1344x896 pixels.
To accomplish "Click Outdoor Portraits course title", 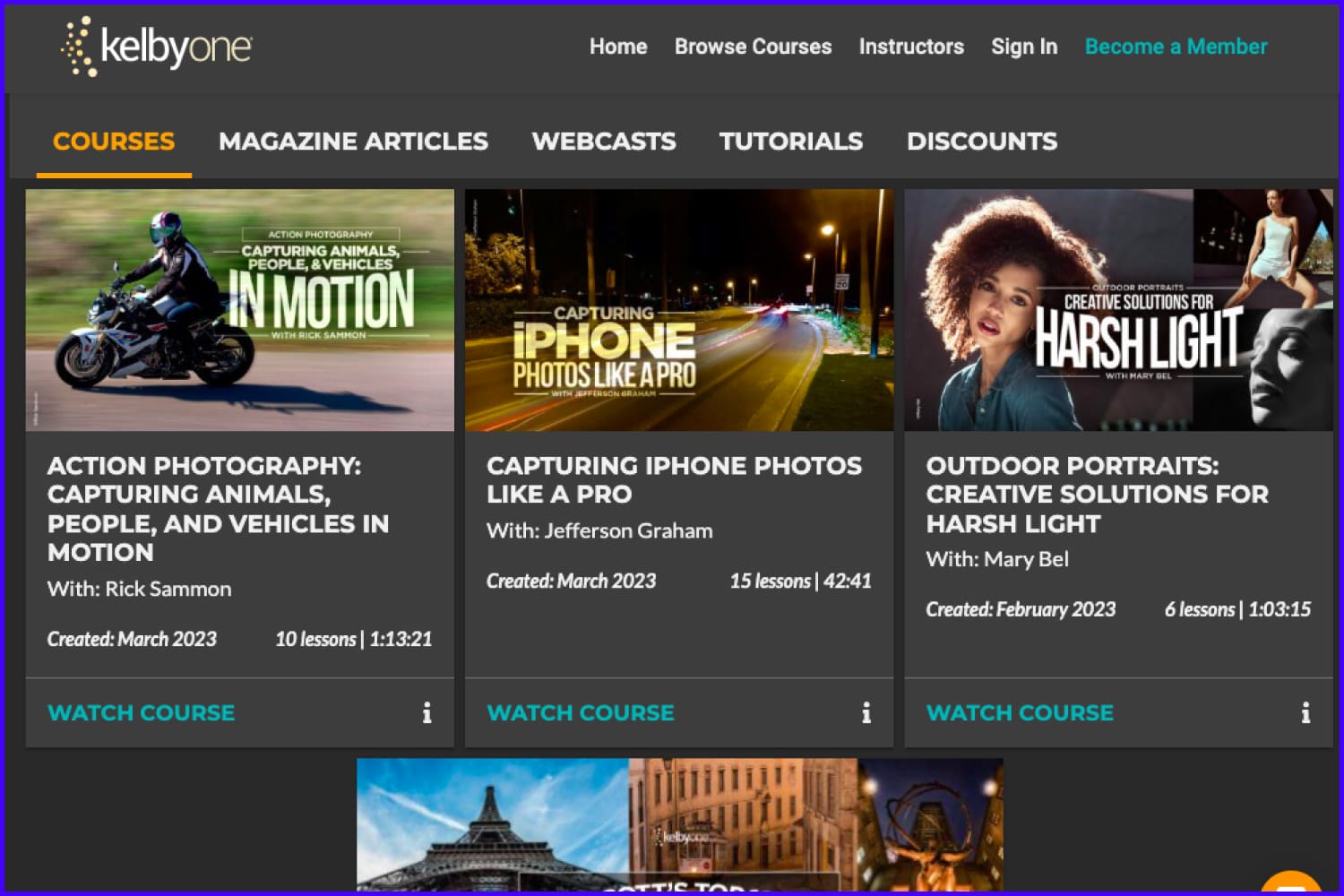I will coord(1098,495).
